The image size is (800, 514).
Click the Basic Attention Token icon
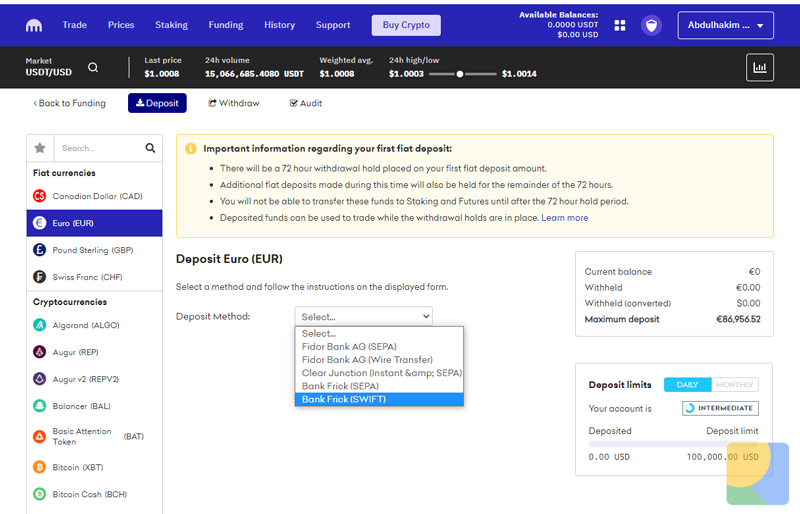tap(40, 436)
